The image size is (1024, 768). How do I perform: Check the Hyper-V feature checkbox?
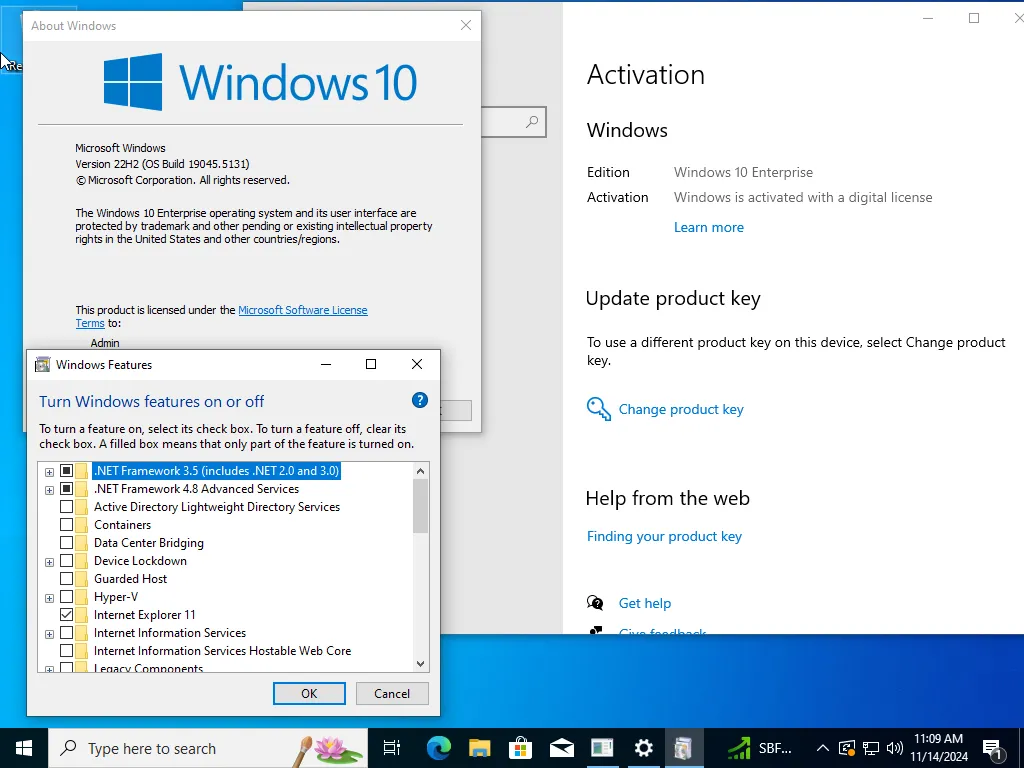click(x=67, y=597)
